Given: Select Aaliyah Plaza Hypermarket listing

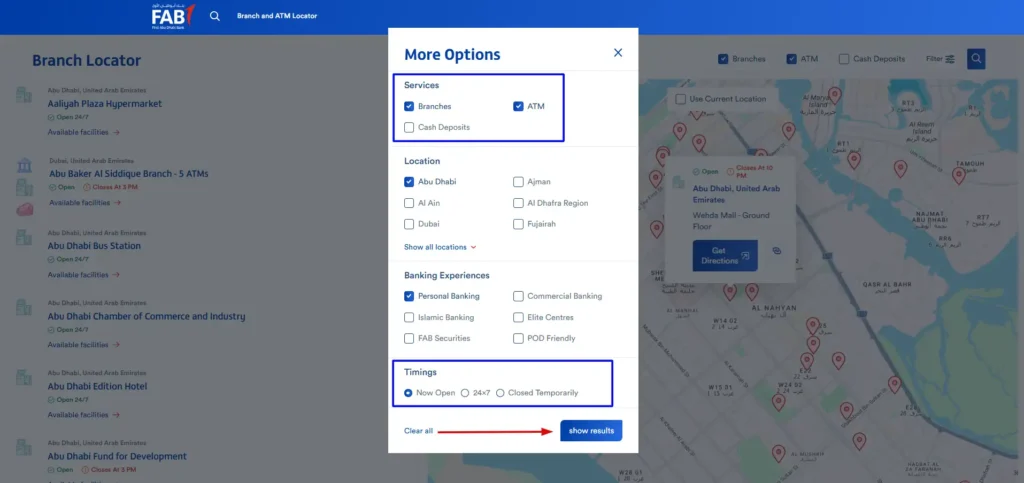Looking at the screenshot, I should point(104,104).
